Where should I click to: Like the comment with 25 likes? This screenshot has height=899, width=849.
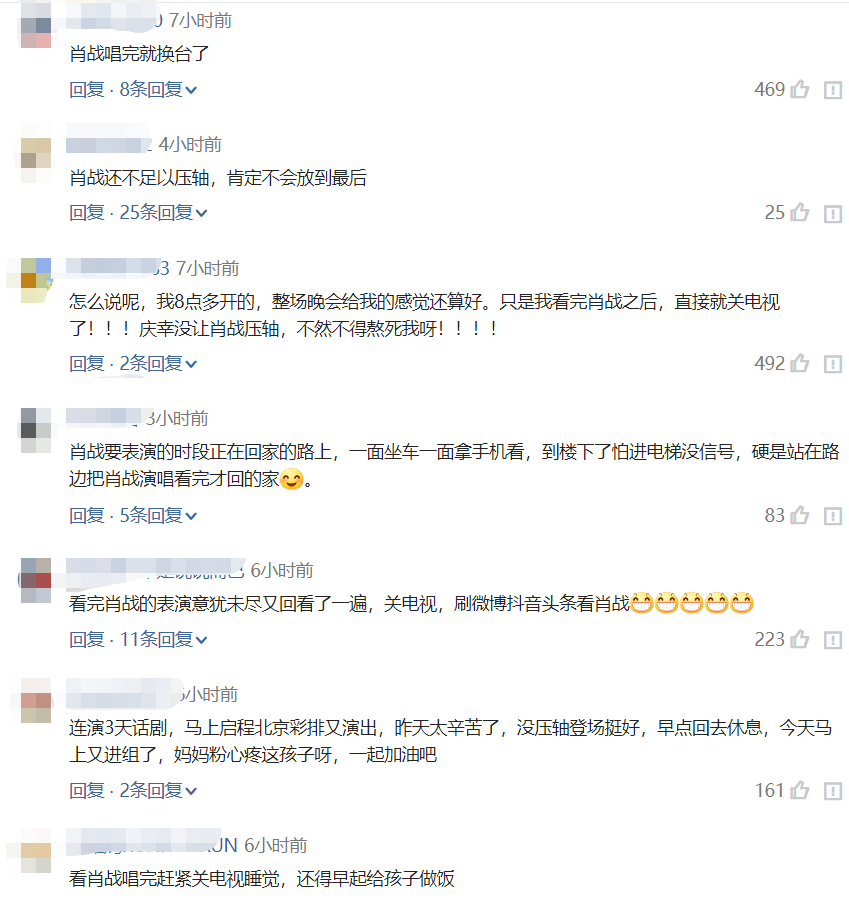(x=800, y=213)
